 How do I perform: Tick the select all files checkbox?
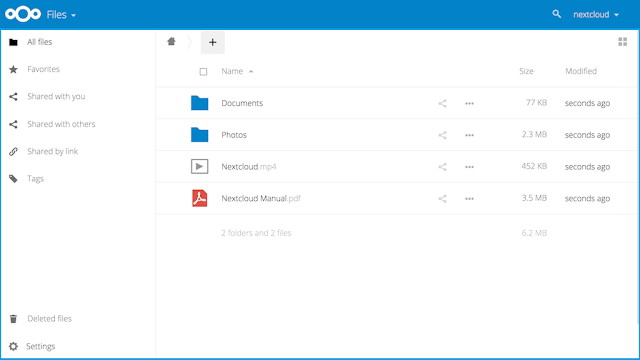click(203, 72)
